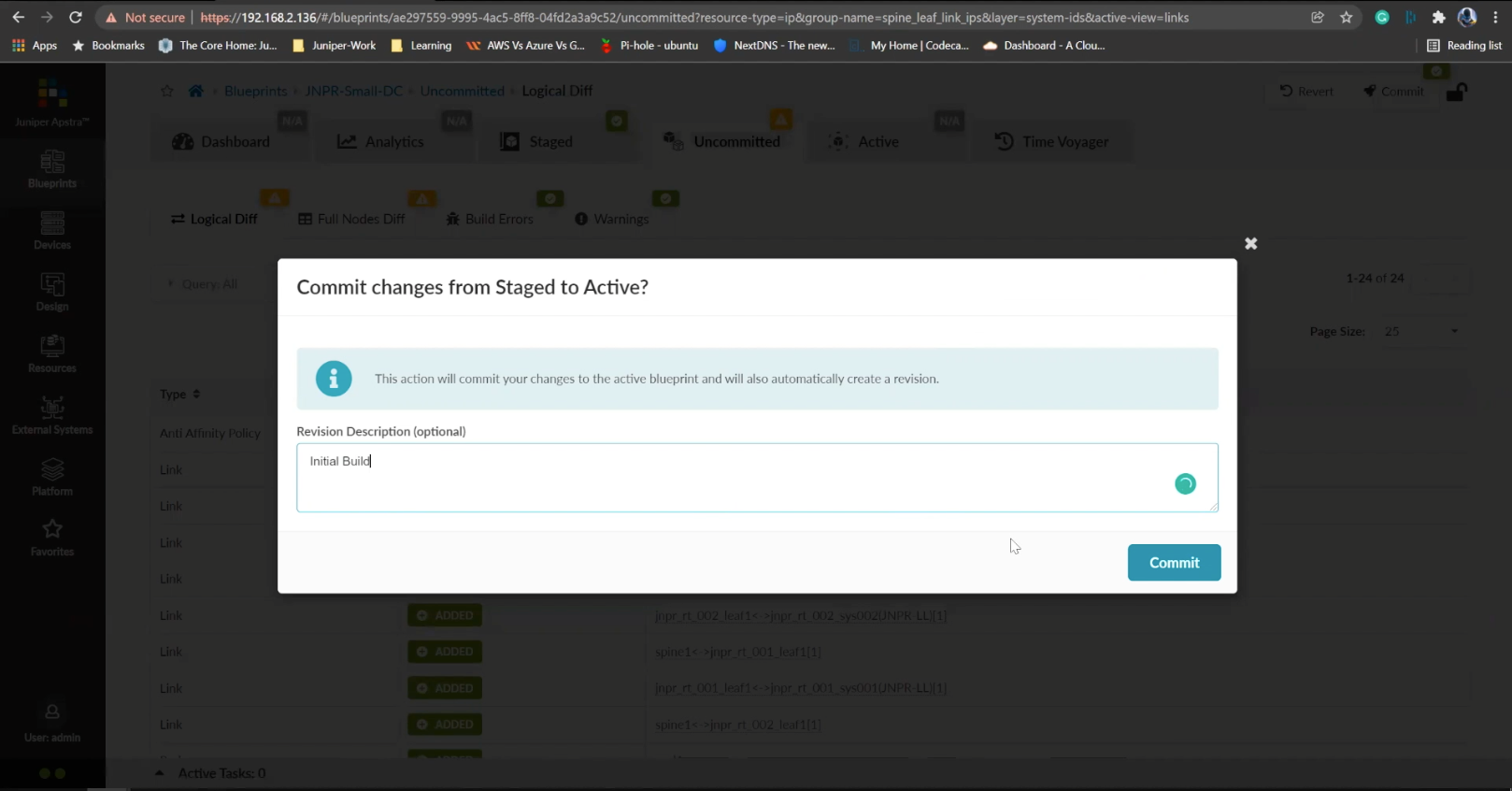The image size is (1512, 791).
Task: Open the Page Size dropdown
Action: (x=1421, y=332)
